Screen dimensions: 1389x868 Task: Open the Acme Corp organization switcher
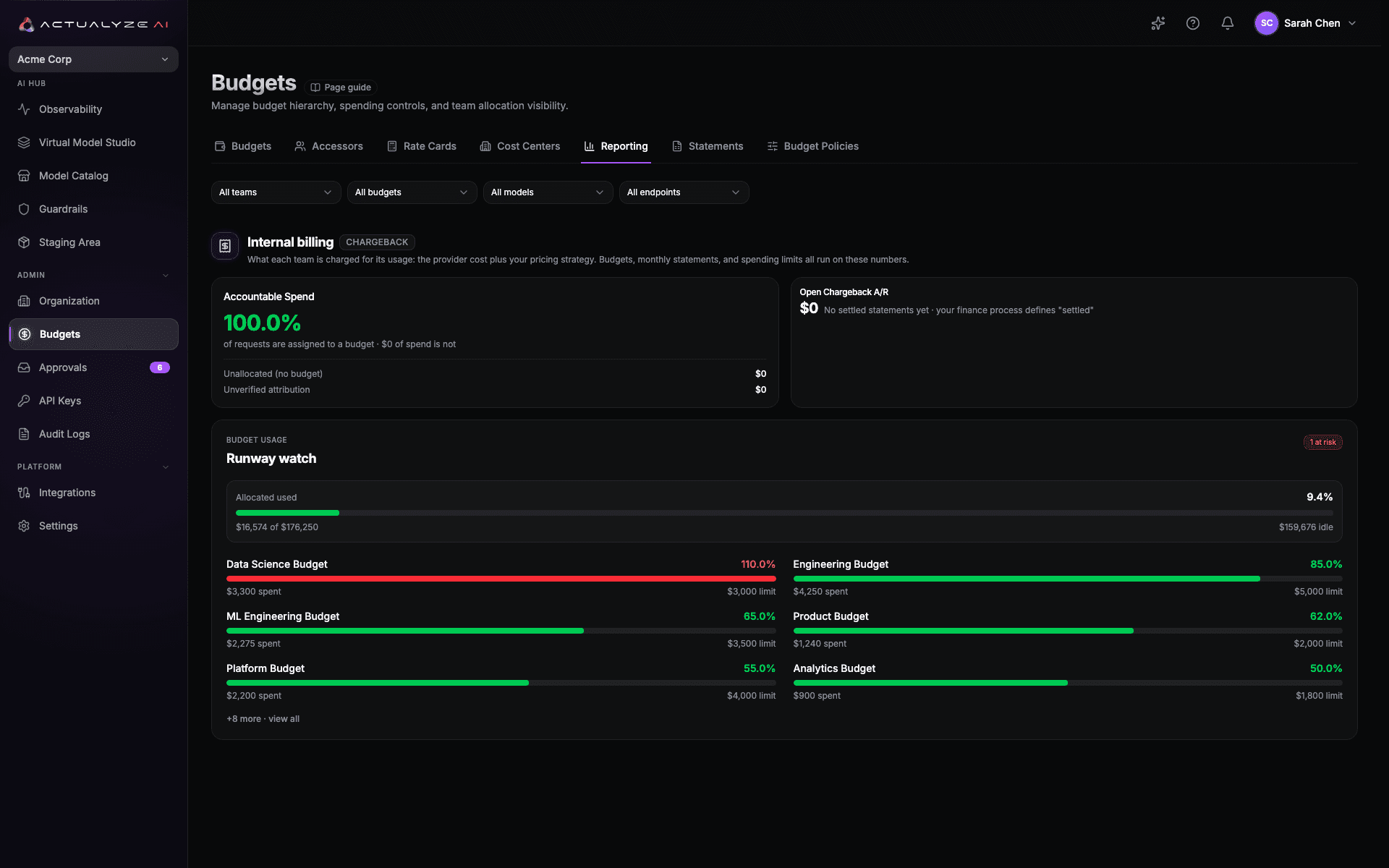pos(93,59)
